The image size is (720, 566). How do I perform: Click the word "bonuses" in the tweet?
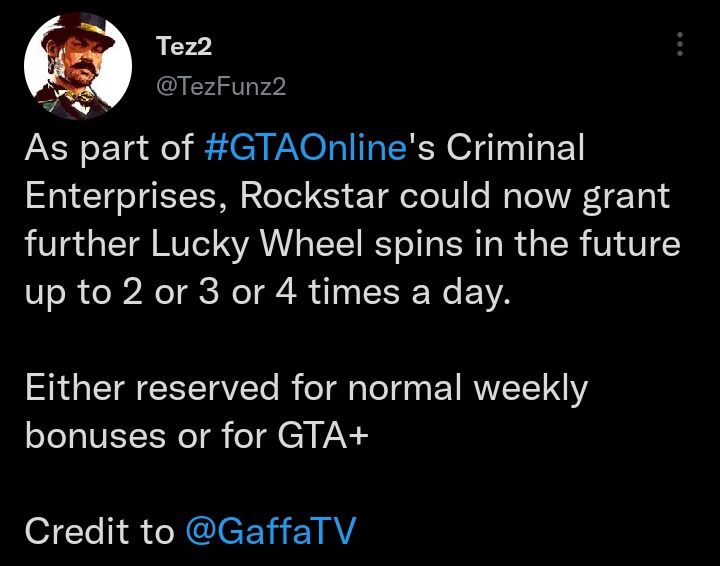coord(95,435)
